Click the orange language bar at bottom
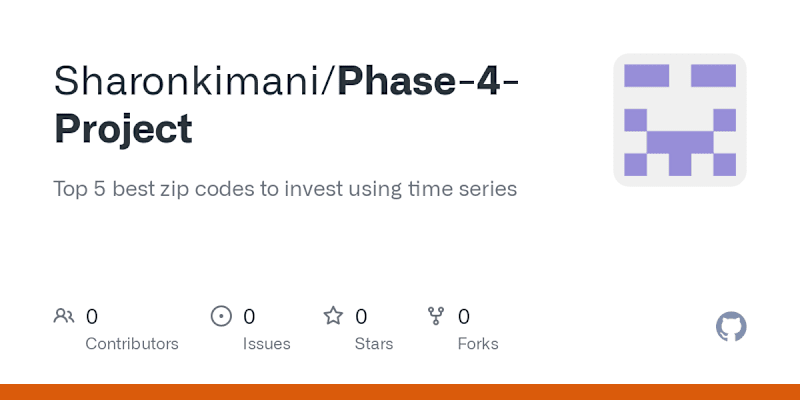800x400 pixels. coord(400,392)
